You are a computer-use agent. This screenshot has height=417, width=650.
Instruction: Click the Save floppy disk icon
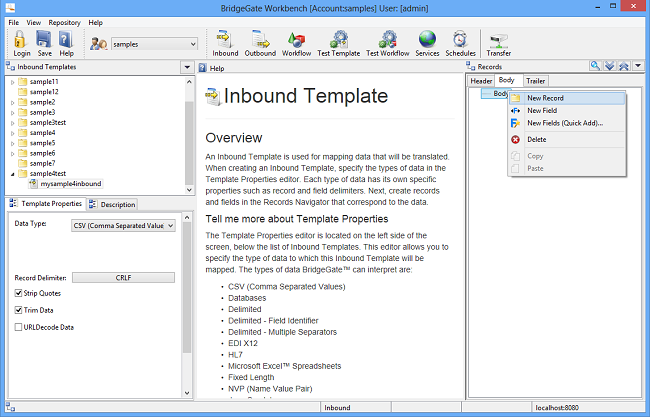[44, 40]
